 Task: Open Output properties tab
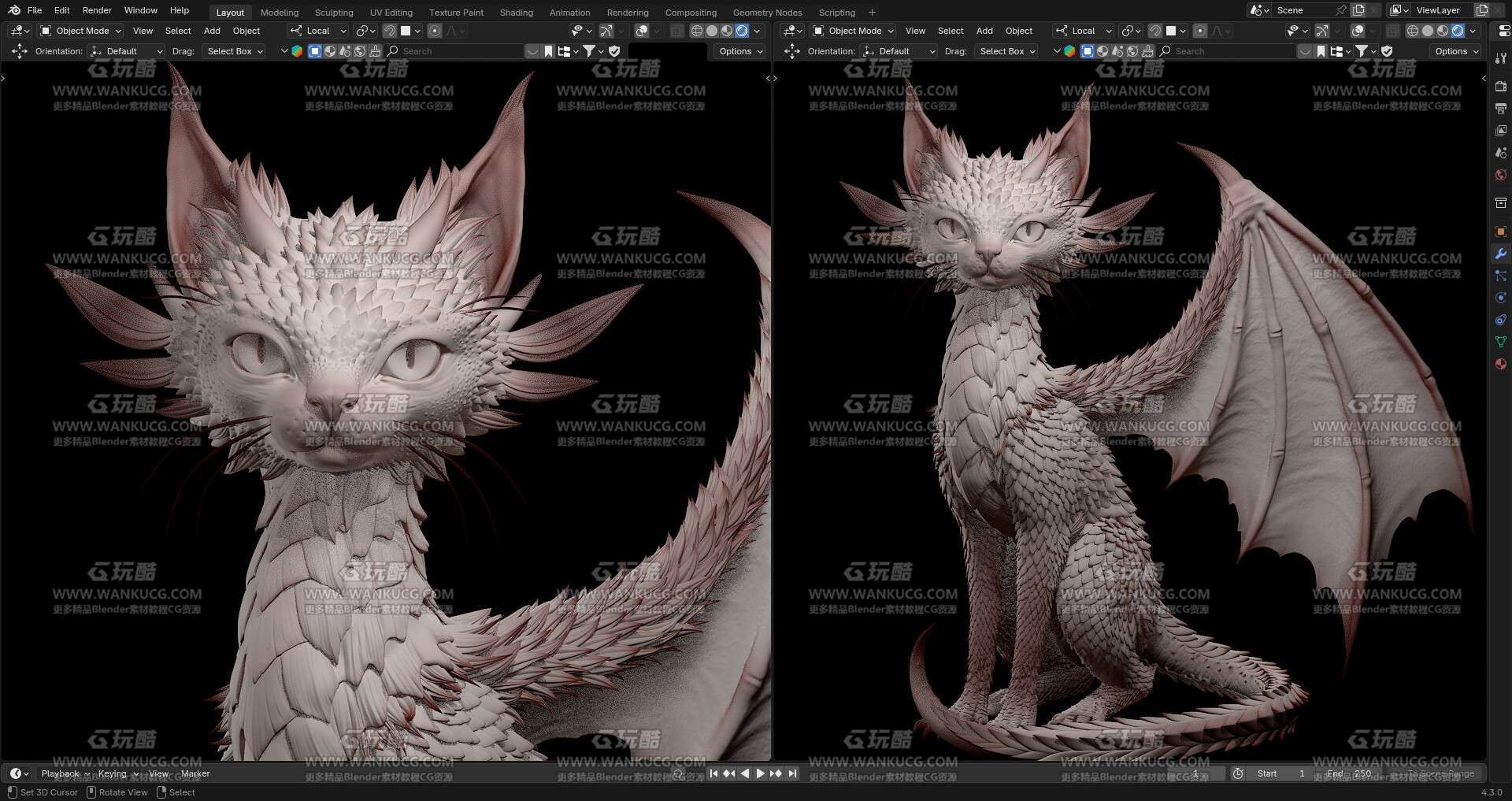1501,108
